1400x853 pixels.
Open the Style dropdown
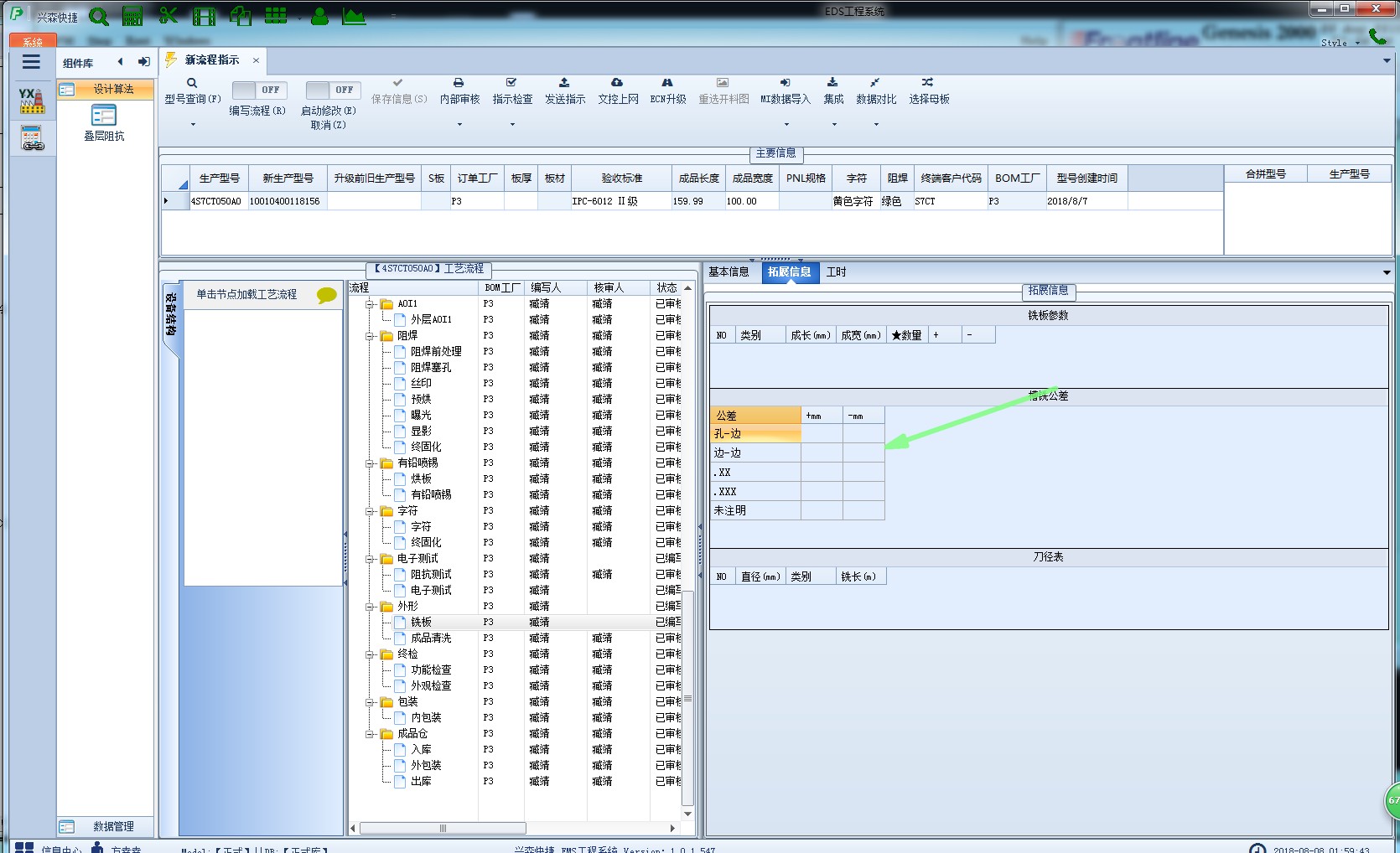(1340, 43)
